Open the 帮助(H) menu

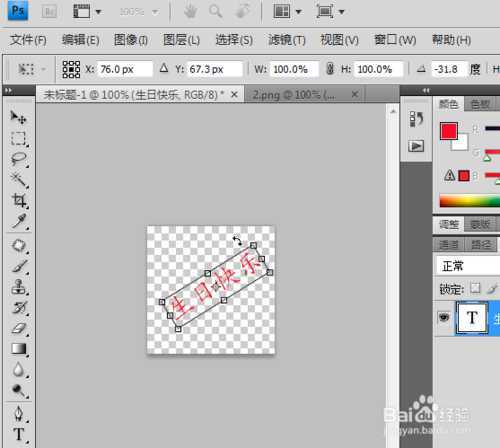[x=451, y=40]
